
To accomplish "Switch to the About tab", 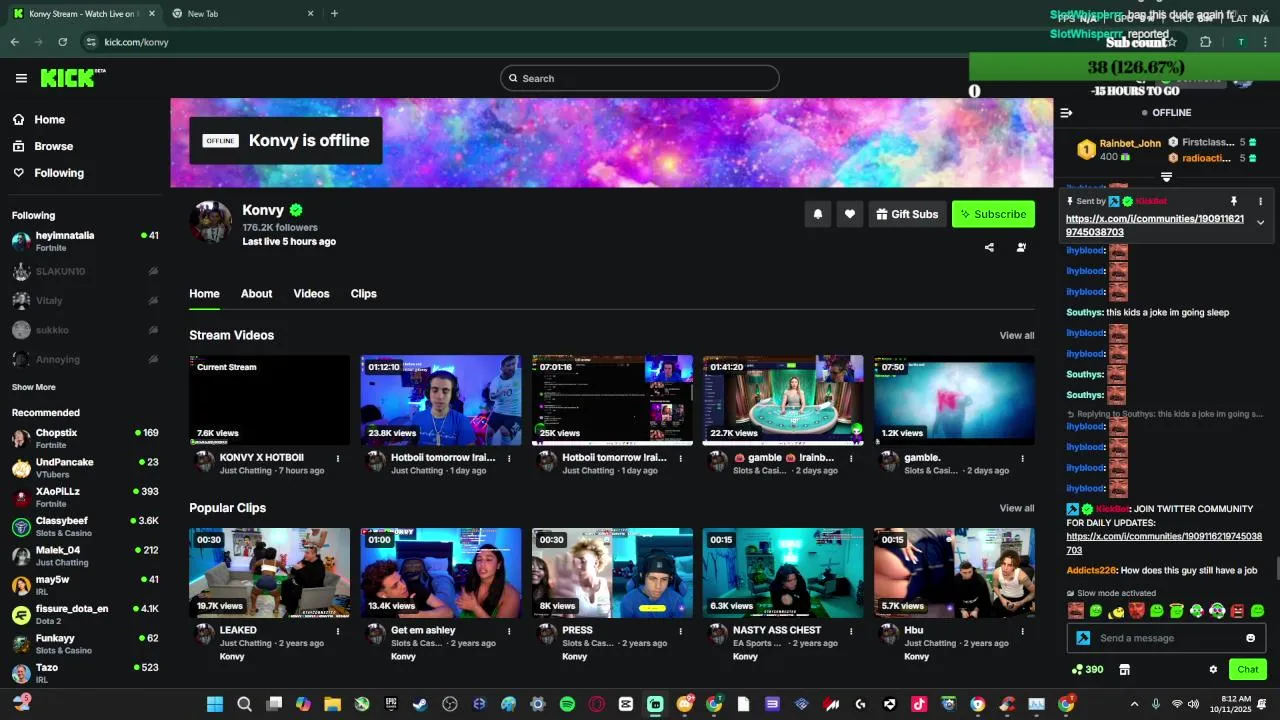I will tap(256, 293).
